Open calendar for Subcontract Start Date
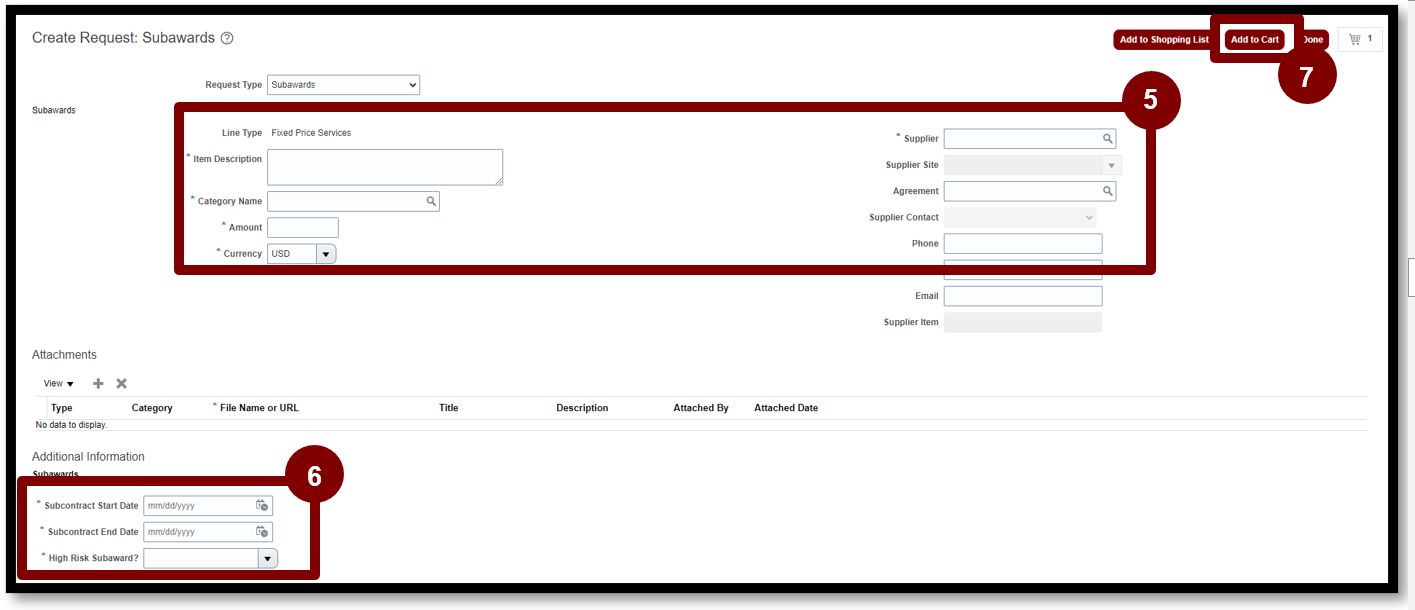This screenshot has height=610, width=1415. point(262,505)
